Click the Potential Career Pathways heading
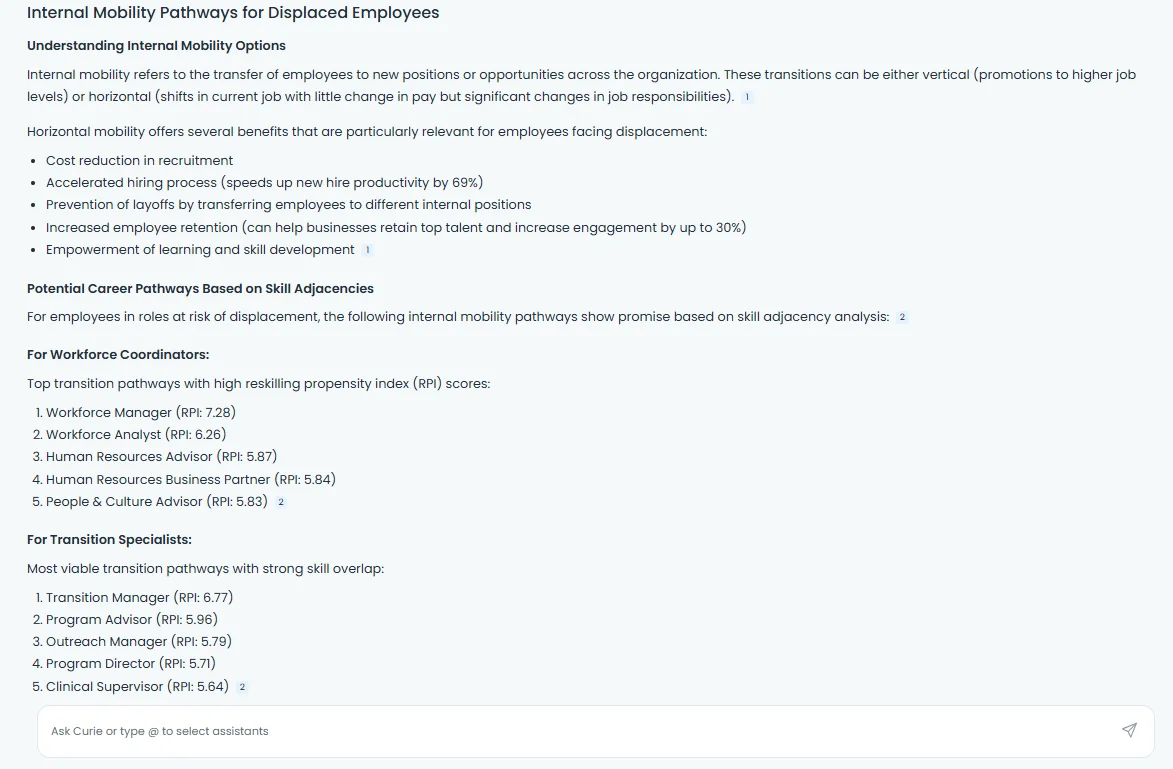1173x769 pixels. click(200, 288)
